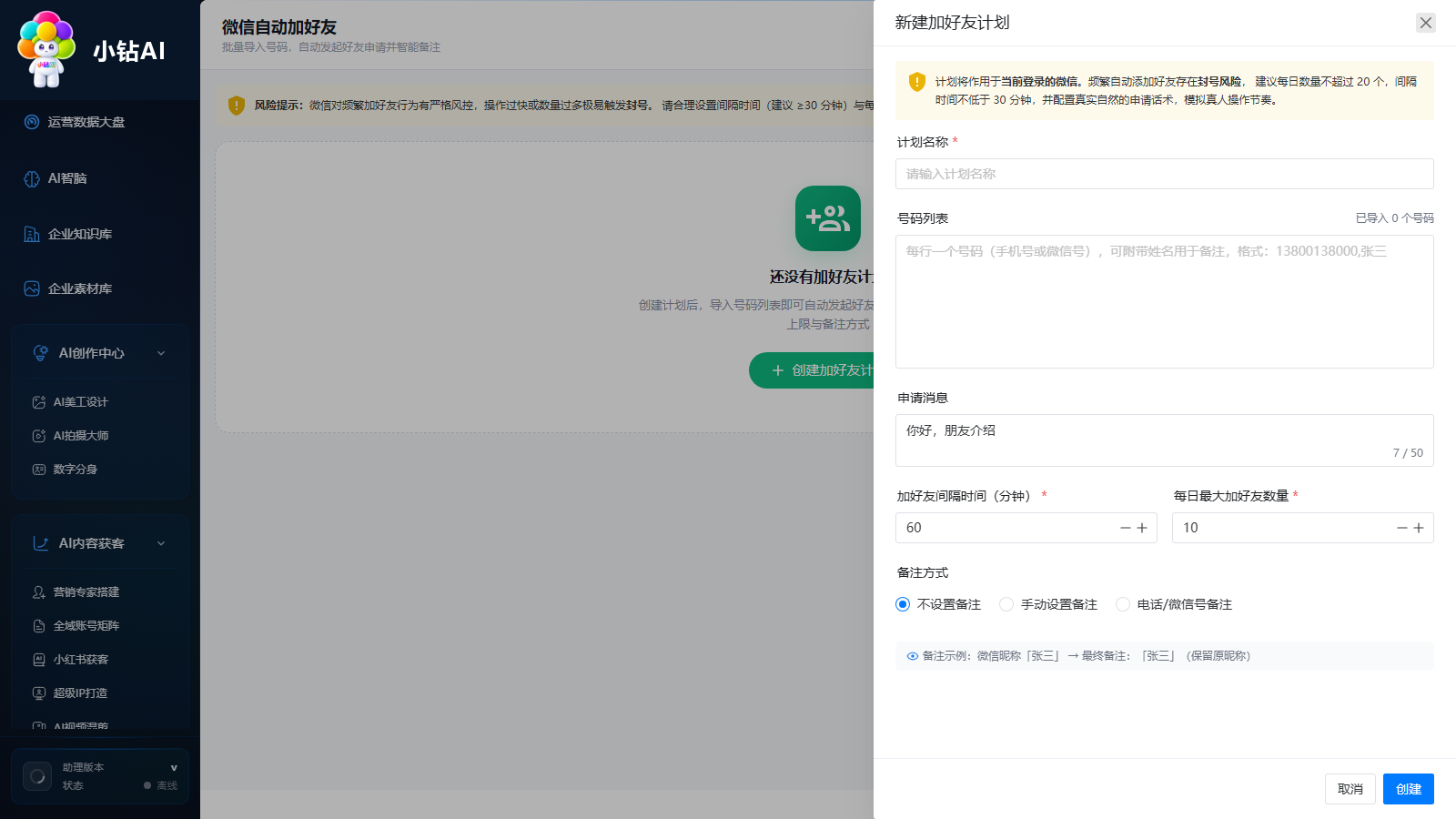Click the 超级IP打造 icon
This screenshot has height=819, width=1456.
tap(39, 693)
